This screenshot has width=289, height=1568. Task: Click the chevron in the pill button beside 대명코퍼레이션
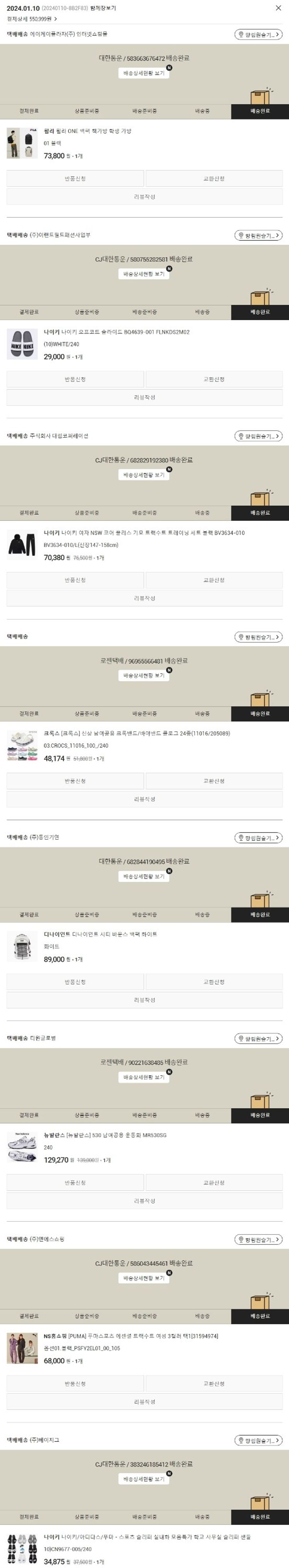(x=277, y=436)
